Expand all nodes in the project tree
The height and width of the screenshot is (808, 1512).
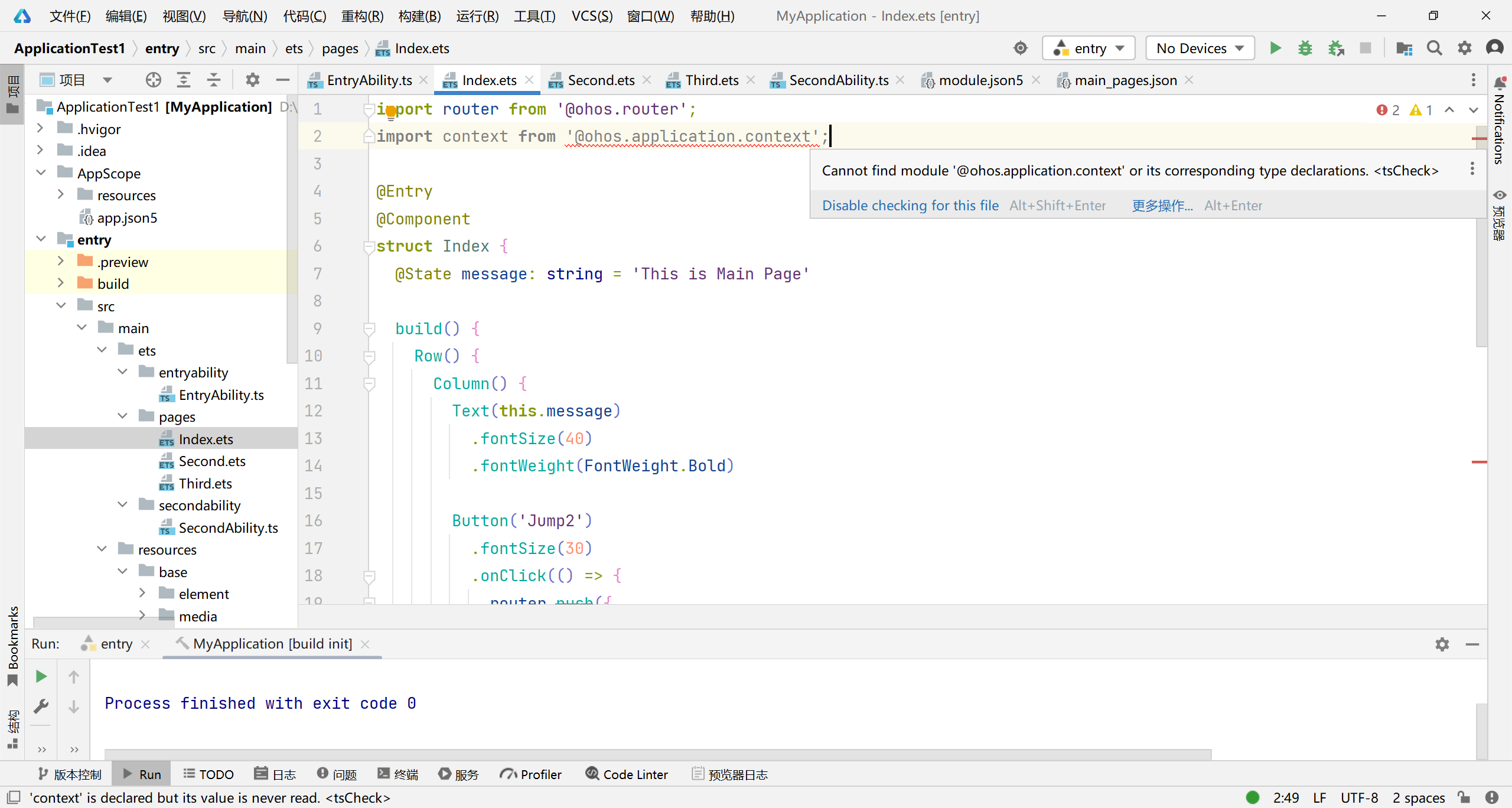pos(184,80)
